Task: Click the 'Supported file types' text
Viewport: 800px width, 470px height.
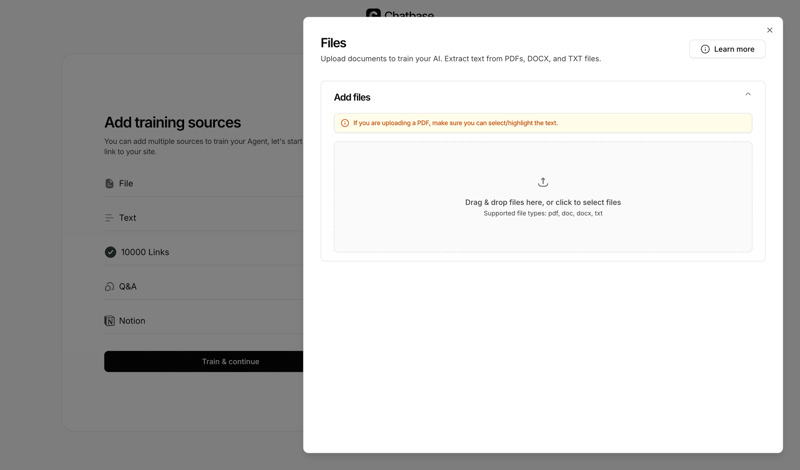Action: click(543, 213)
